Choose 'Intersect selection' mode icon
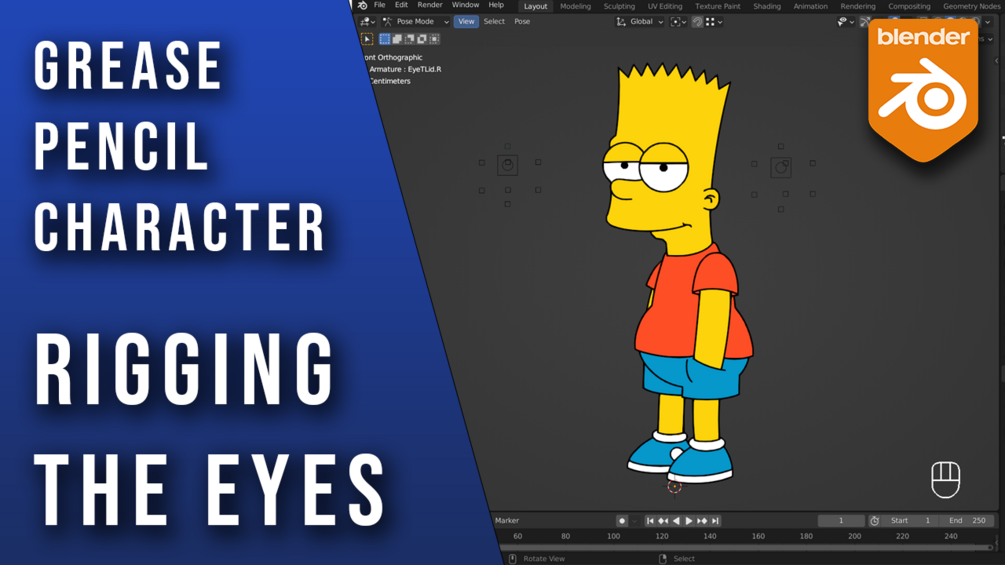This screenshot has width=1005, height=565. pyautogui.click(x=434, y=39)
